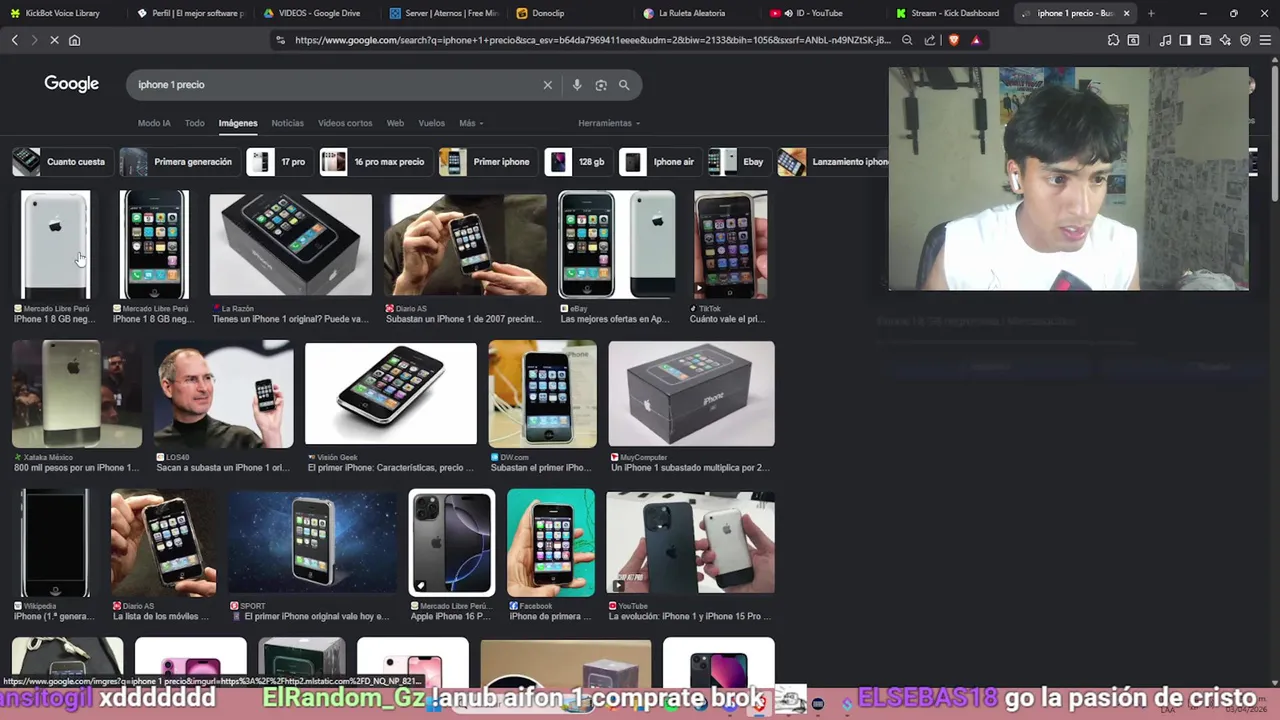The image size is (1280, 720).
Task: Open SPORT 'El primer iPhone original vale hoy' image
Action: tap(312, 543)
